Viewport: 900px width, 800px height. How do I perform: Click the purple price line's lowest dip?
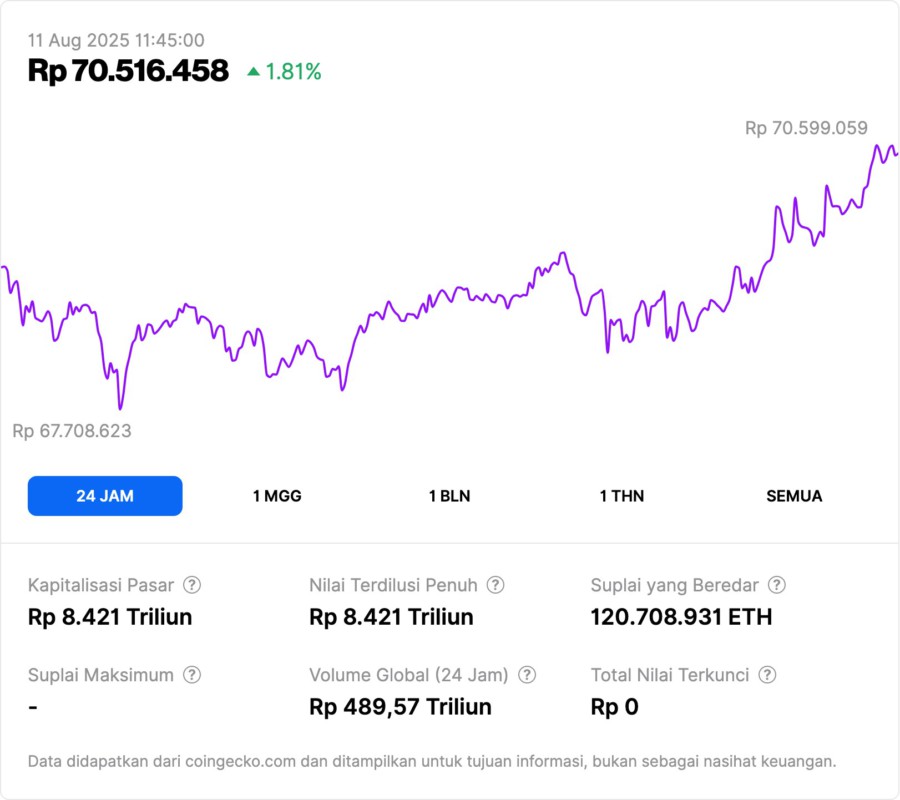tap(120, 407)
